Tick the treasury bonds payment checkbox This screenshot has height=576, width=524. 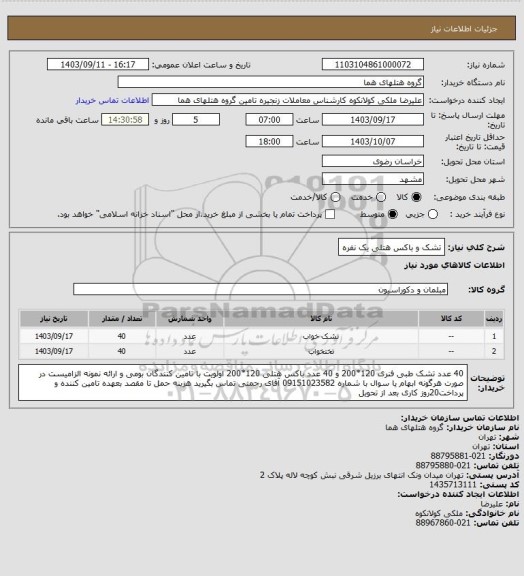click(330, 214)
